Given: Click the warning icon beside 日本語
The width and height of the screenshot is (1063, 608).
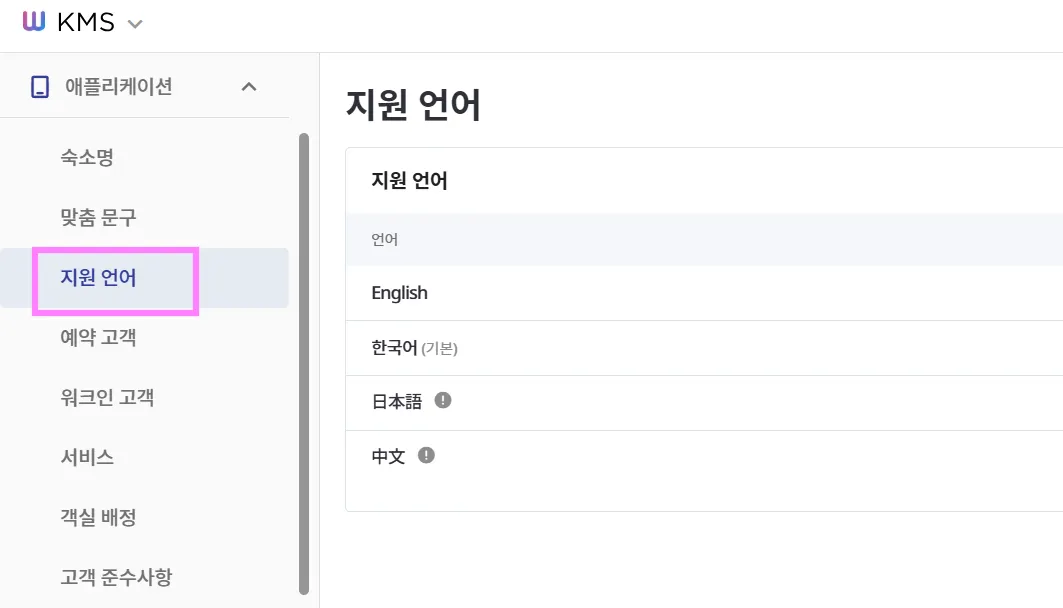Looking at the screenshot, I should click(x=444, y=400).
